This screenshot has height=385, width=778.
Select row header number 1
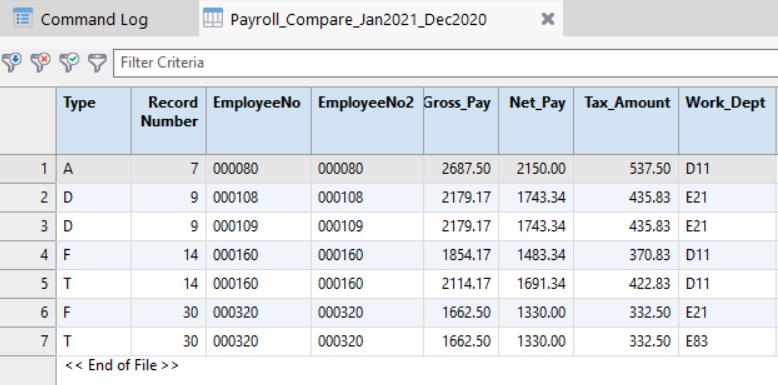pyautogui.click(x=28, y=169)
